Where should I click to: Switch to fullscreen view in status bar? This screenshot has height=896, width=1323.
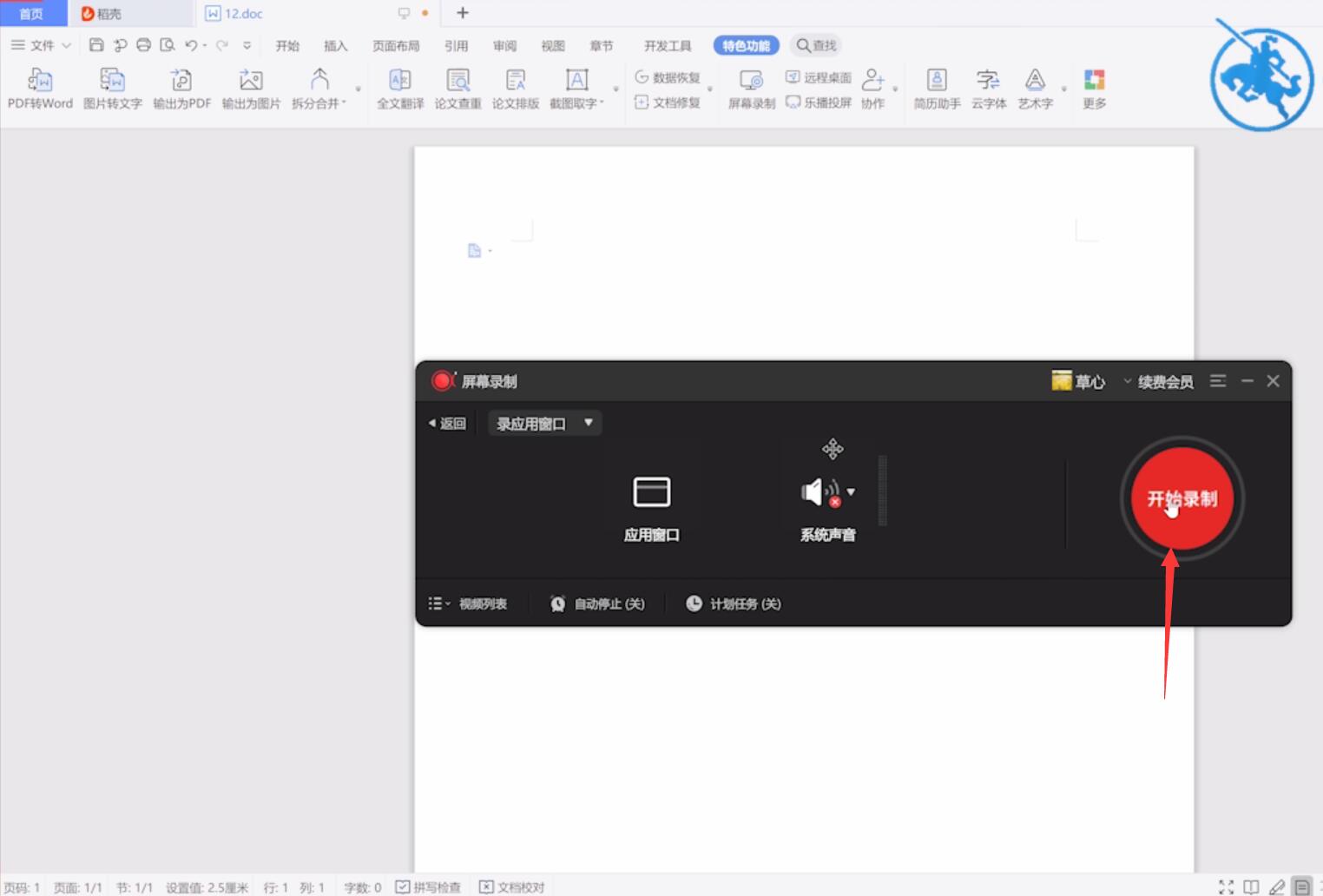point(1226,886)
